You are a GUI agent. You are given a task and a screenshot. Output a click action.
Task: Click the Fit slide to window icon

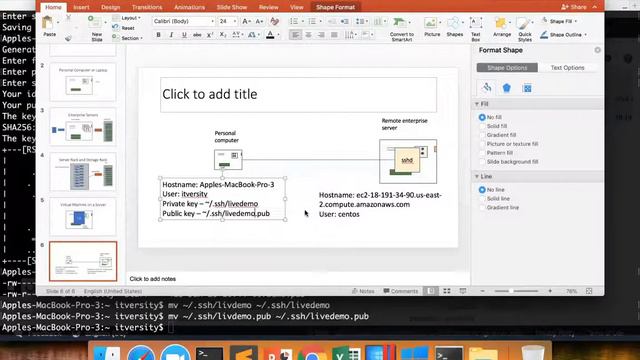tap(589, 291)
